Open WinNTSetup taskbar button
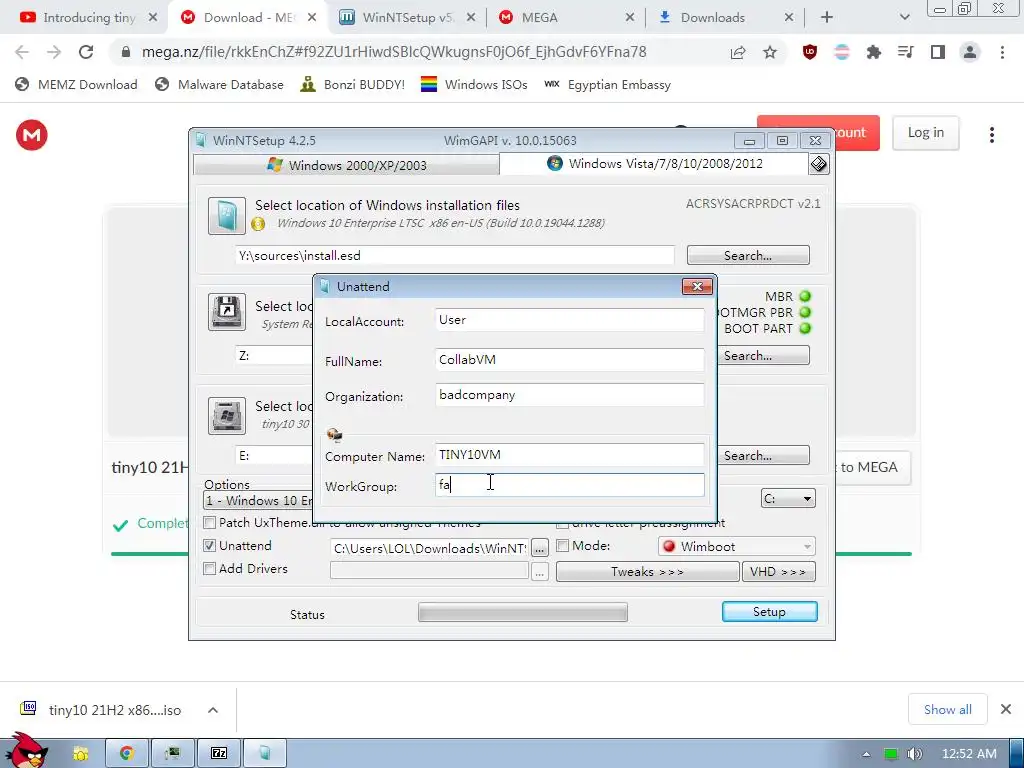Viewport: 1024px width, 768px height. pos(264,753)
